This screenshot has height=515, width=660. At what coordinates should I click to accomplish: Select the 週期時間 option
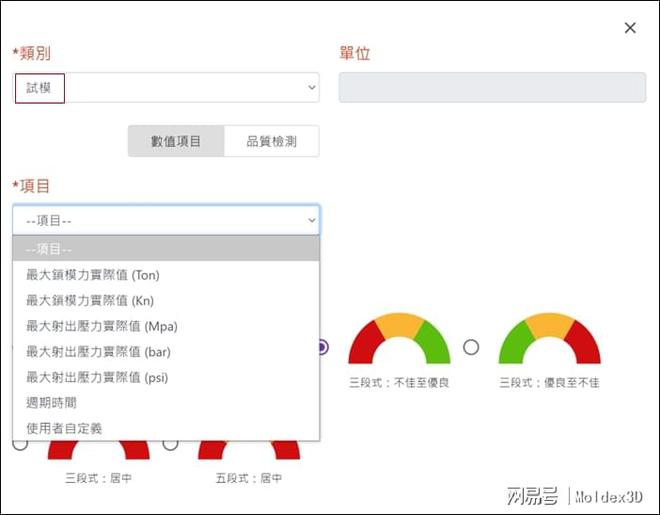166,403
